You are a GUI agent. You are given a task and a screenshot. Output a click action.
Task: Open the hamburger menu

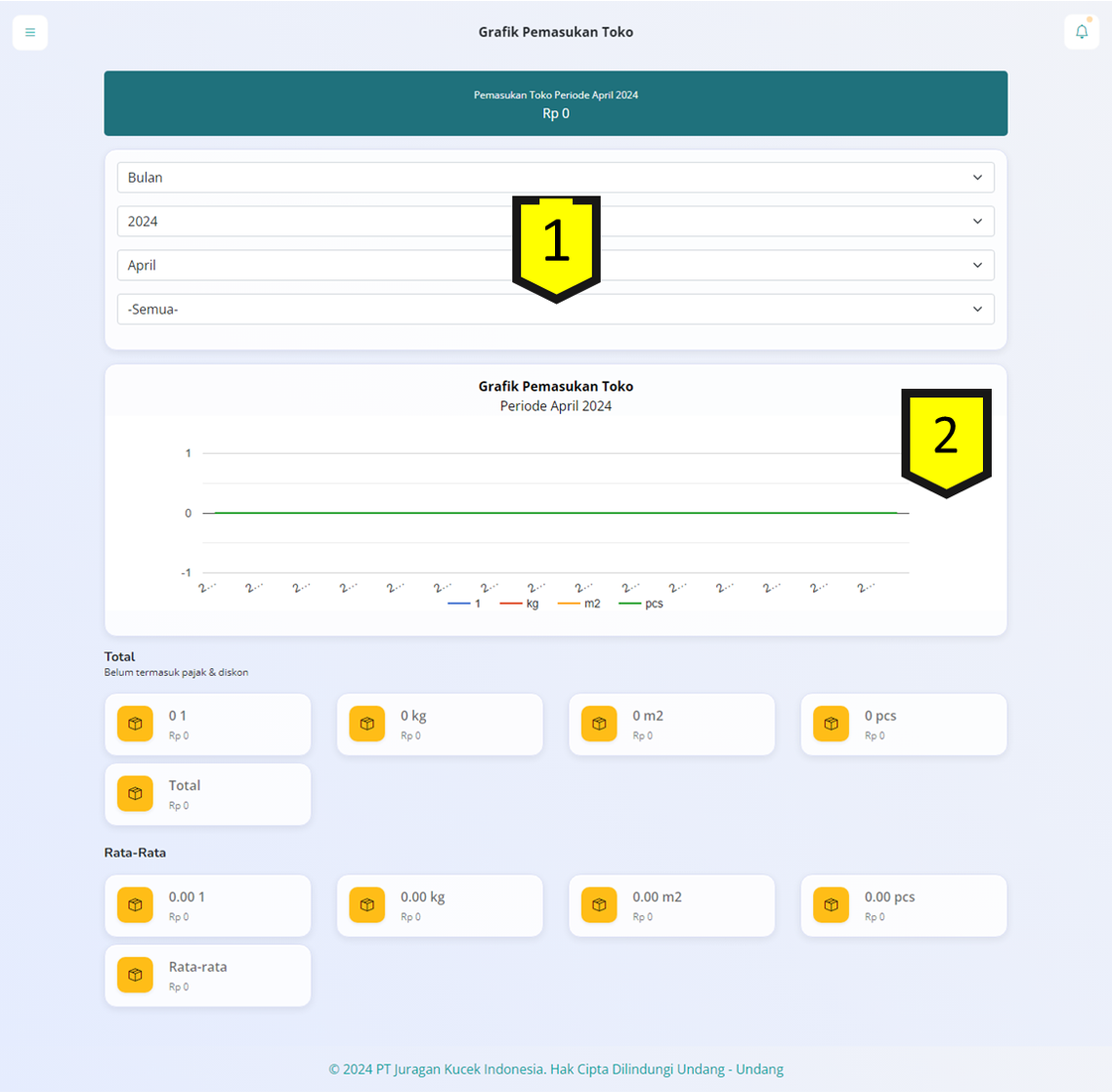[x=30, y=32]
